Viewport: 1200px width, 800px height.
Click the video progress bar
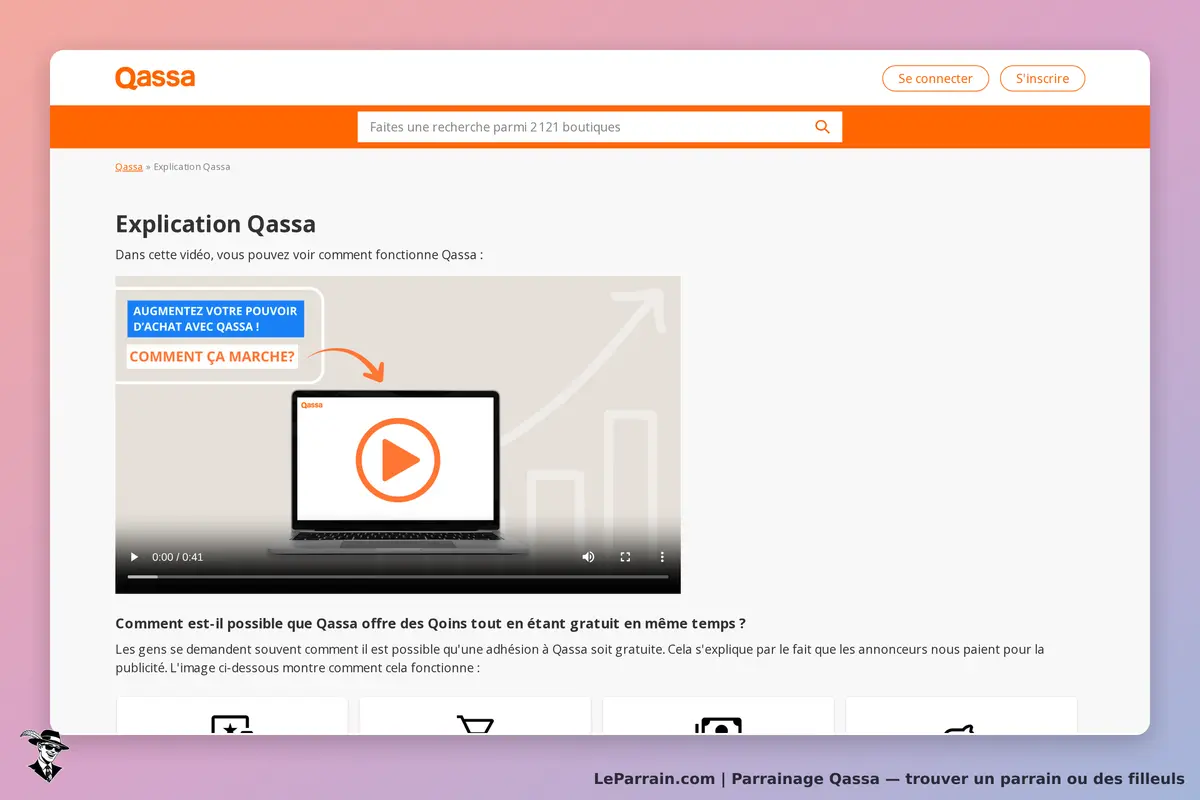click(398, 577)
